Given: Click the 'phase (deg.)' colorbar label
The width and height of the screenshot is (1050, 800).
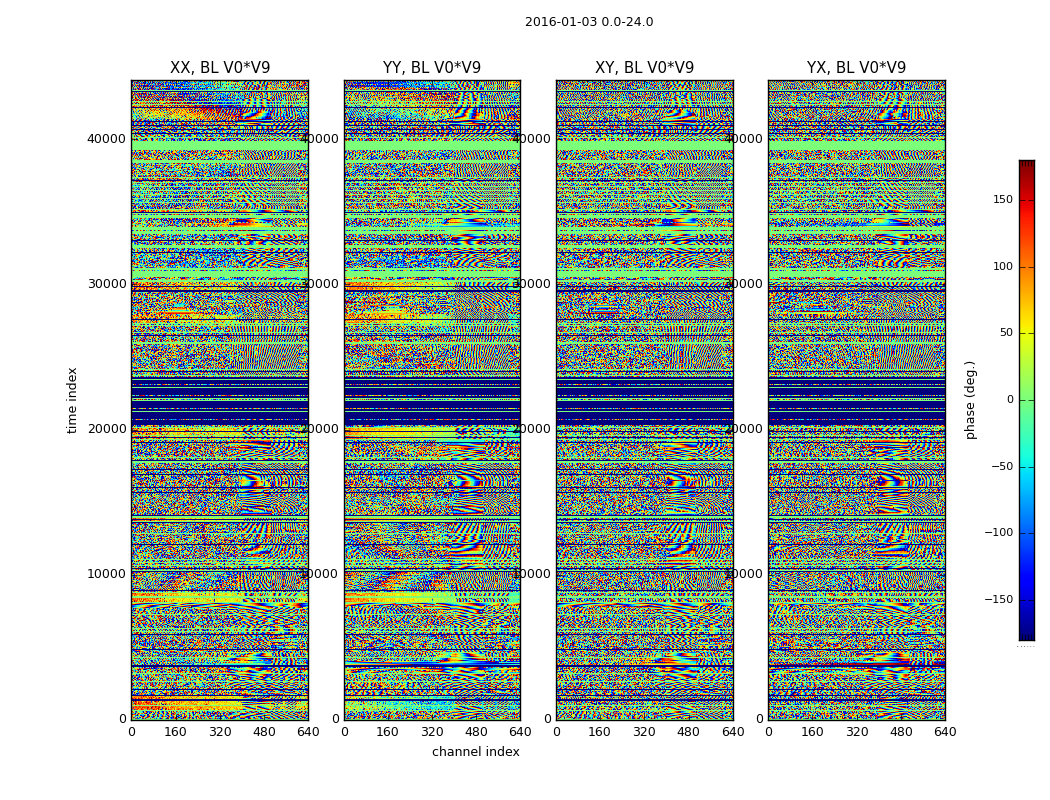Looking at the screenshot, I should pyautogui.click(x=970, y=400).
